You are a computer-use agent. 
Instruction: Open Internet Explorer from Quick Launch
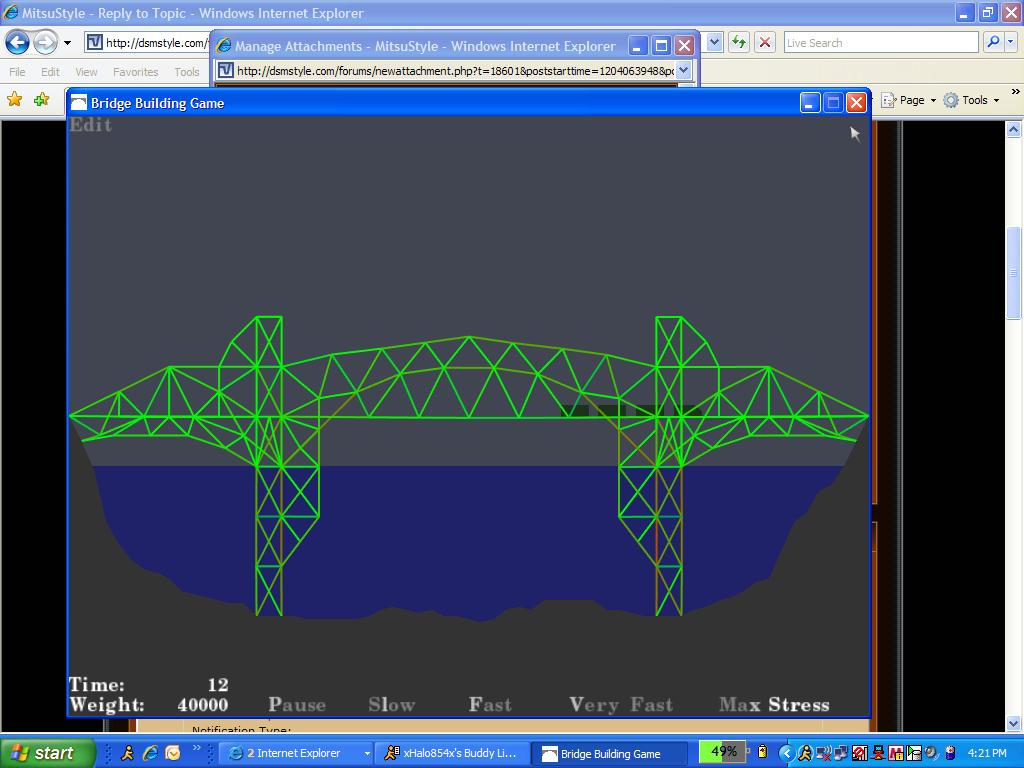[x=150, y=753]
